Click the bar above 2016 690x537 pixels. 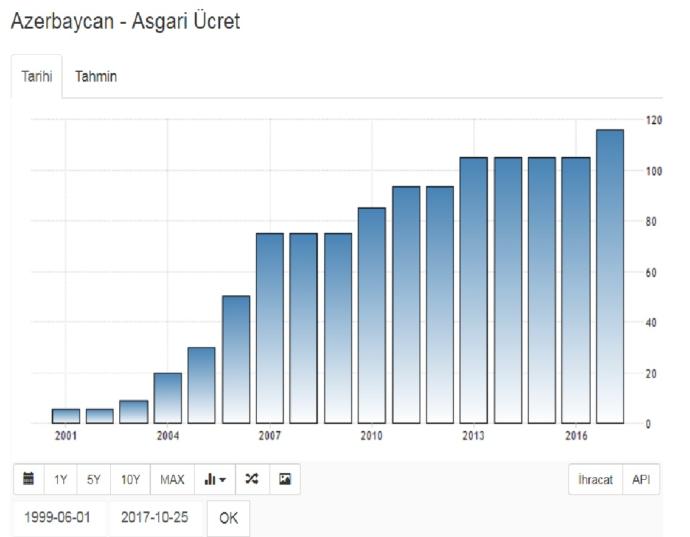[x=576, y=291]
